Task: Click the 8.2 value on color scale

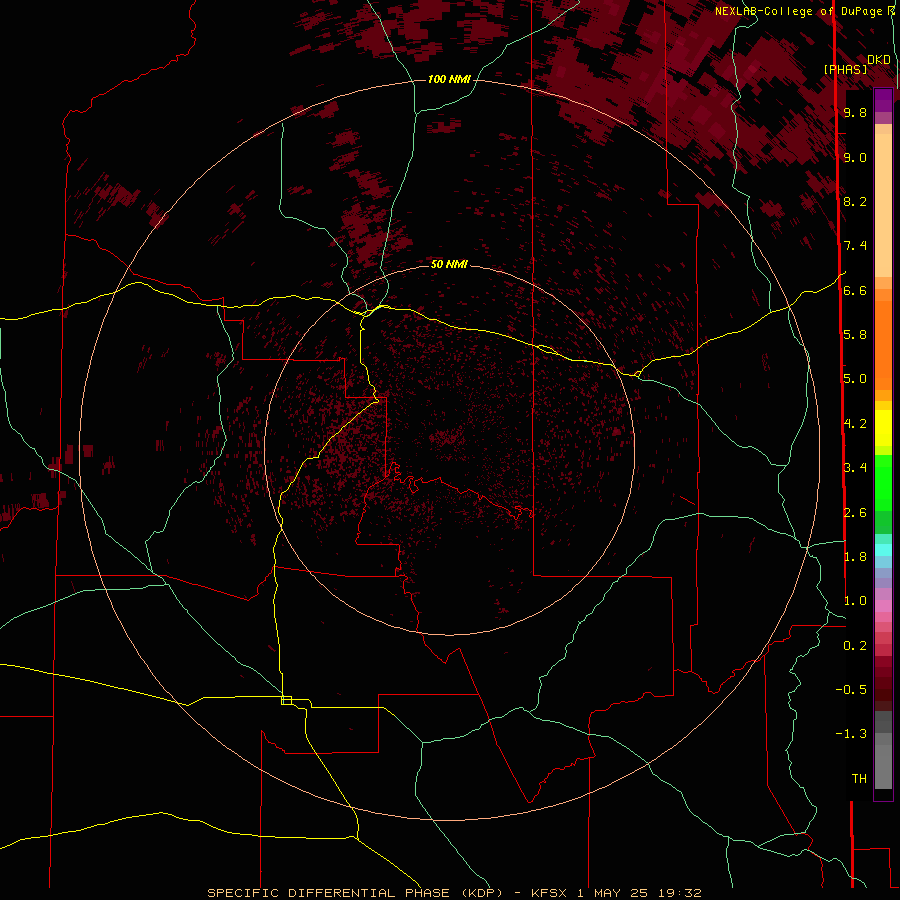Action: pos(855,201)
